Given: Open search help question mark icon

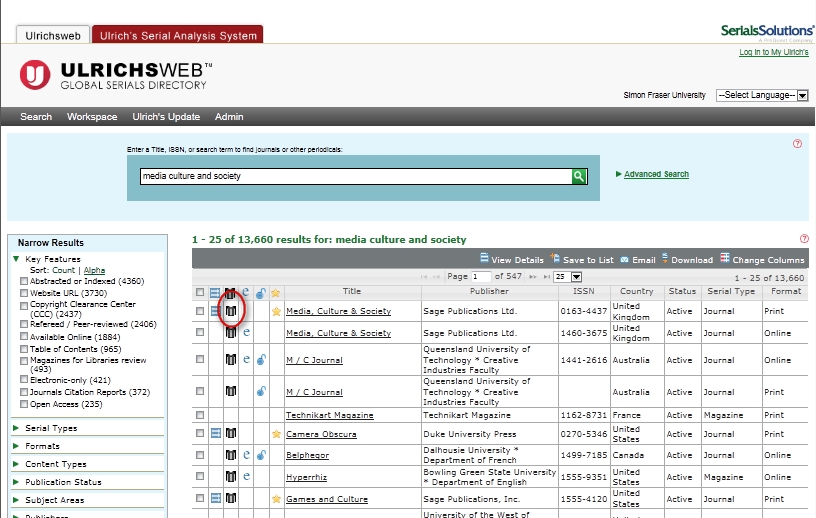Looking at the screenshot, I should point(797,144).
